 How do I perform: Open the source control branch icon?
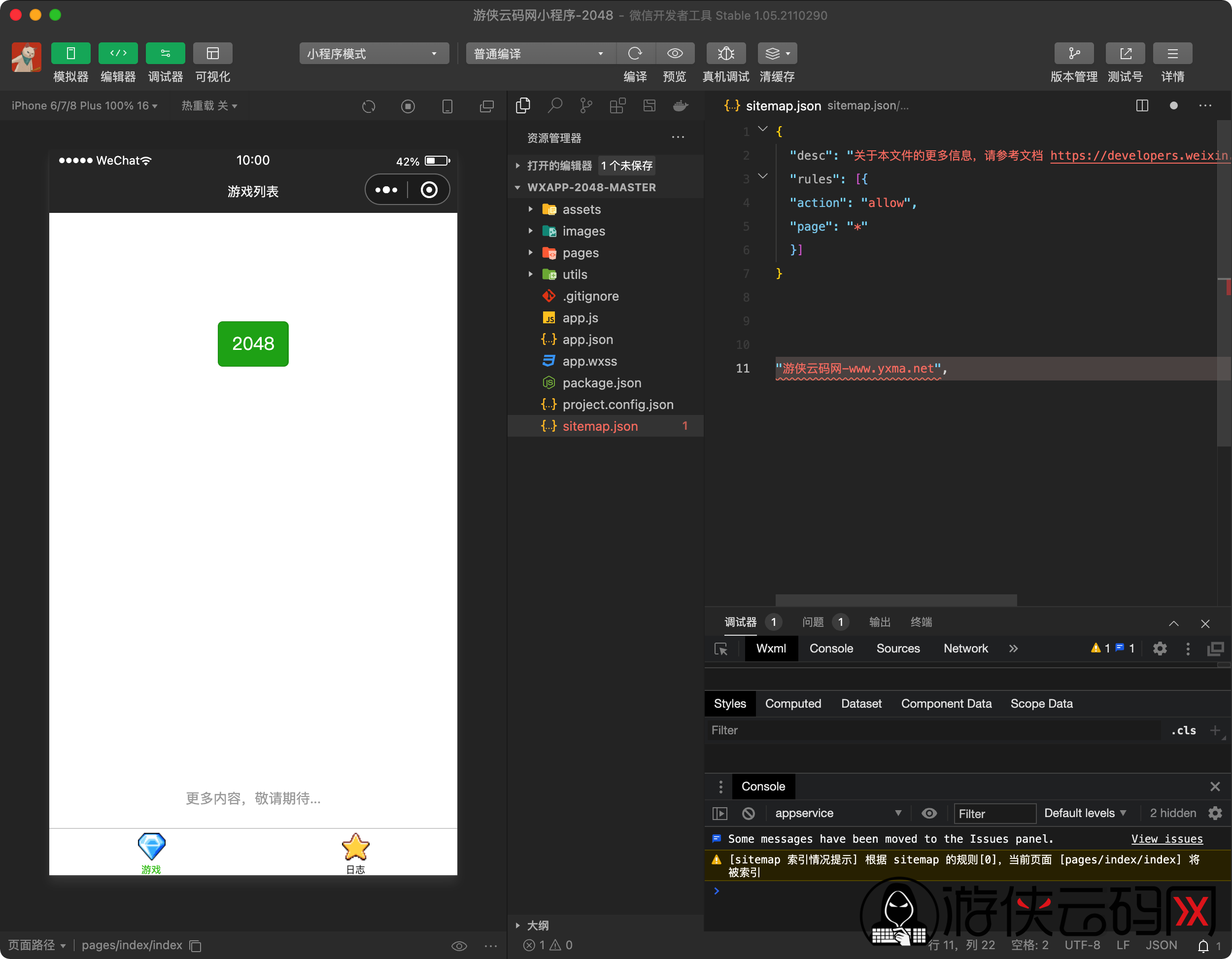click(586, 105)
